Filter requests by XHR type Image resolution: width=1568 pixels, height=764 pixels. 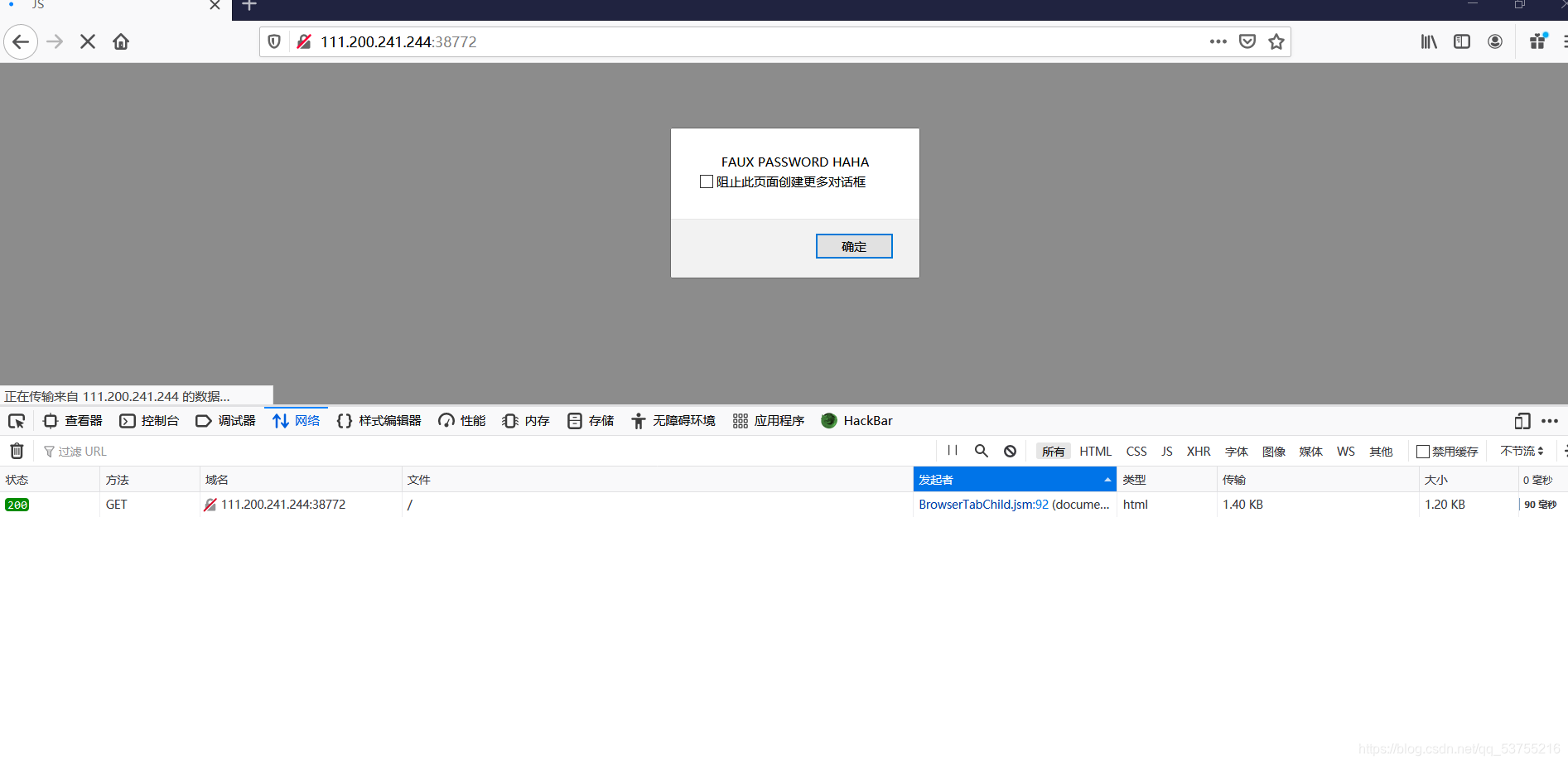pyautogui.click(x=1199, y=452)
